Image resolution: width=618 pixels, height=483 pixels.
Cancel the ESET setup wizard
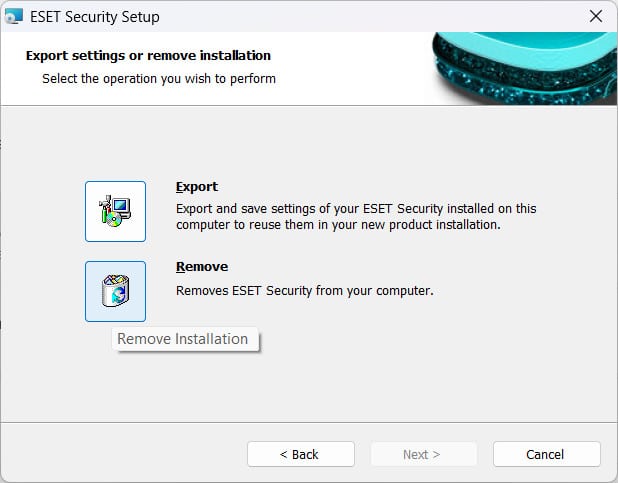tap(547, 454)
